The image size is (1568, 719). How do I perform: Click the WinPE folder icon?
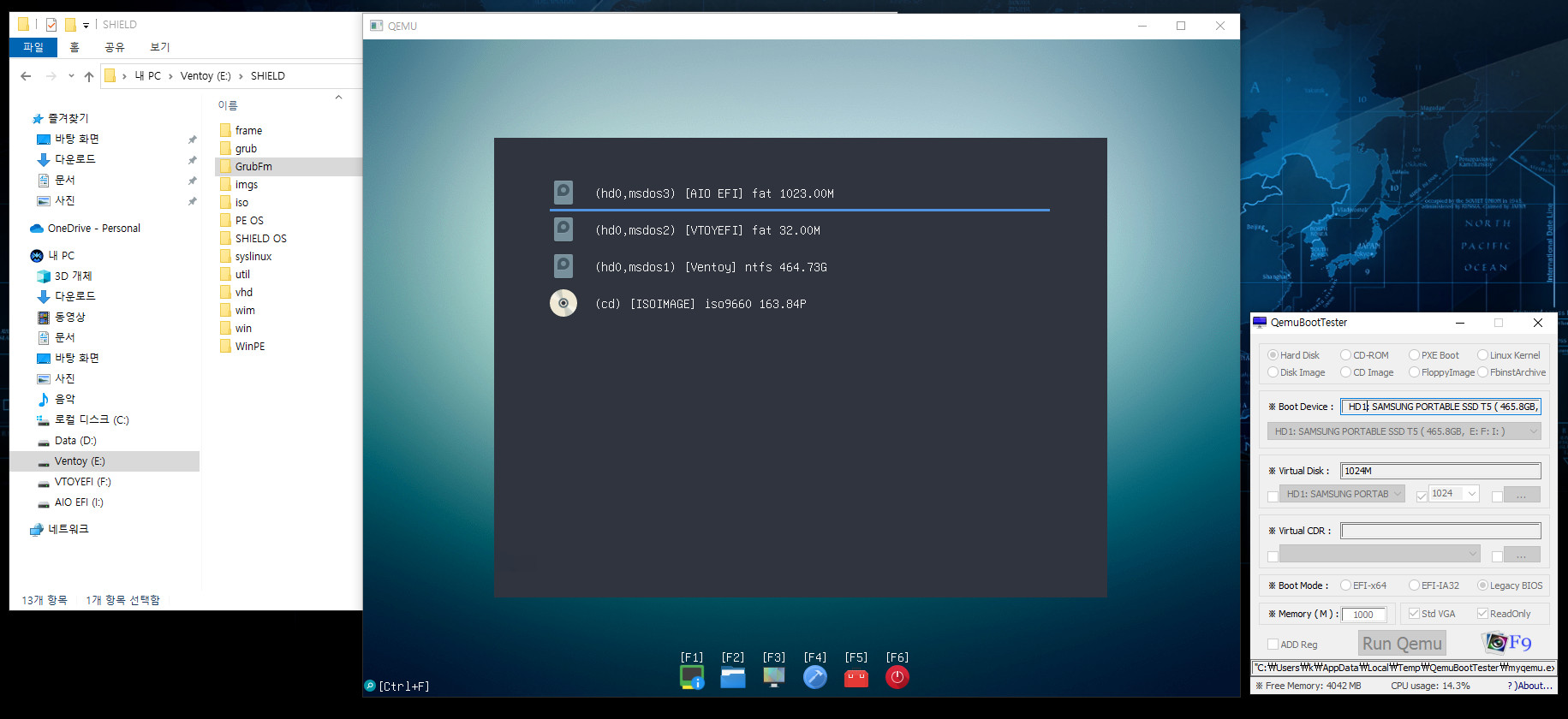[225, 346]
